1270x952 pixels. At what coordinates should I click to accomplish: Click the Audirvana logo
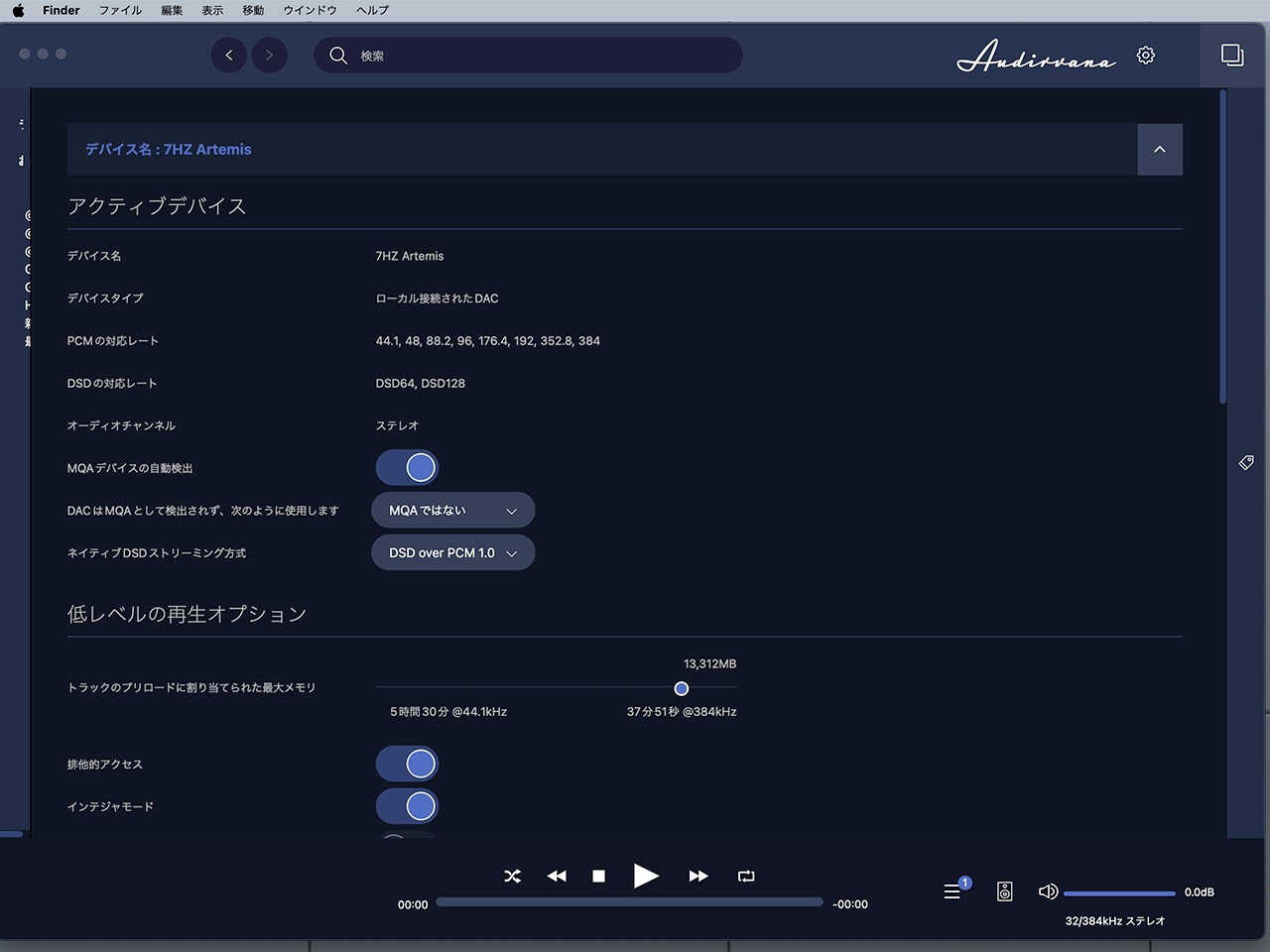pyautogui.click(x=1036, y=56)
